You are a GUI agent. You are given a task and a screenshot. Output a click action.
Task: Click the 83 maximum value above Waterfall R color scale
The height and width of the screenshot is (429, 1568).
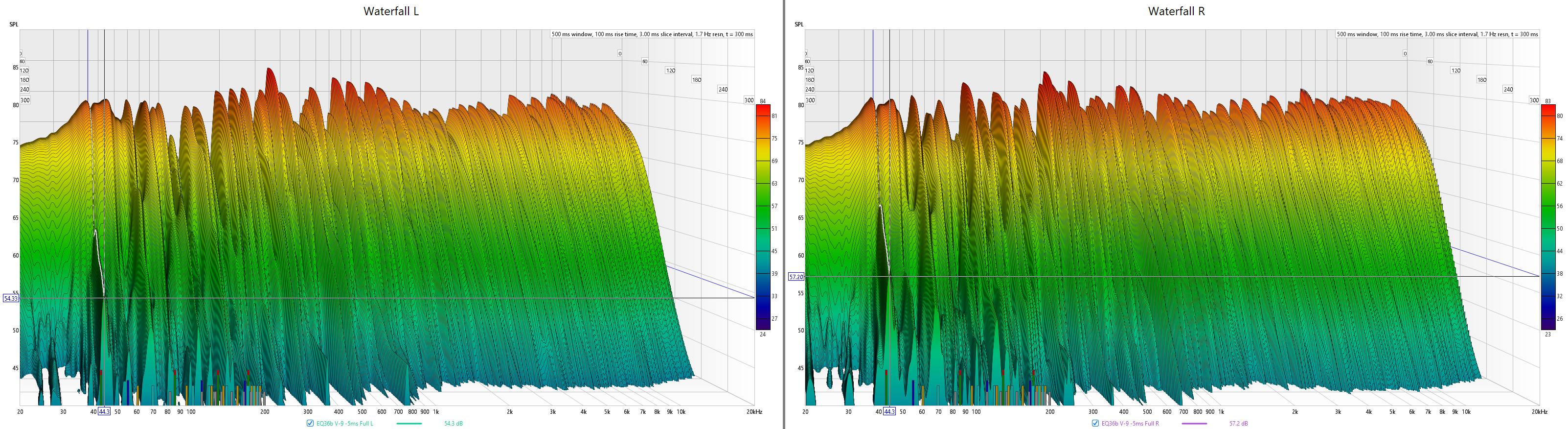1548,101
